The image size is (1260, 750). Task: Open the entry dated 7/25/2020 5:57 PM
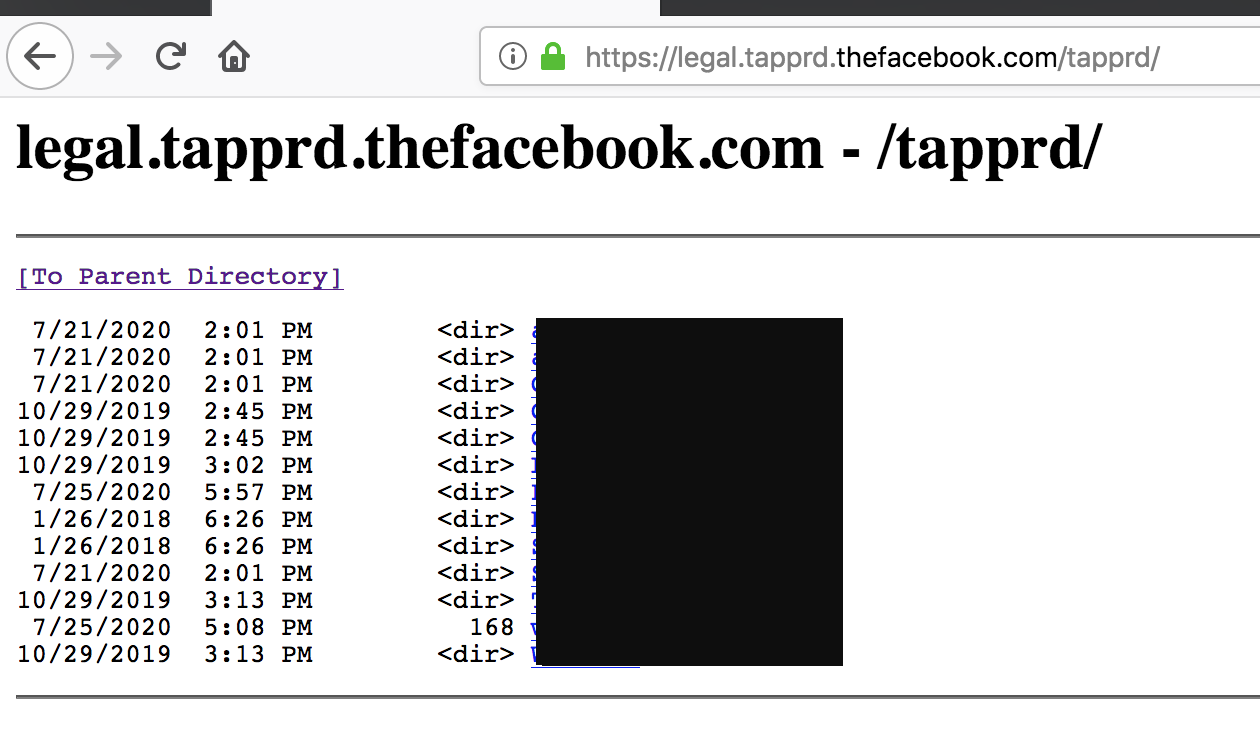point(534,492)
